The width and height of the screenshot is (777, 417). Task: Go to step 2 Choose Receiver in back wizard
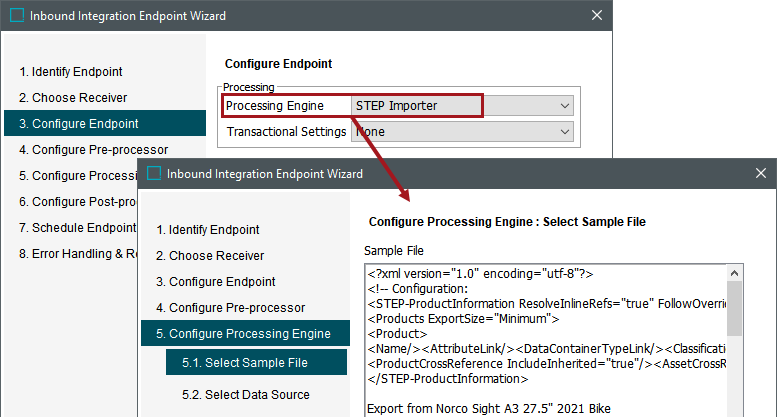tap(73, 98)
